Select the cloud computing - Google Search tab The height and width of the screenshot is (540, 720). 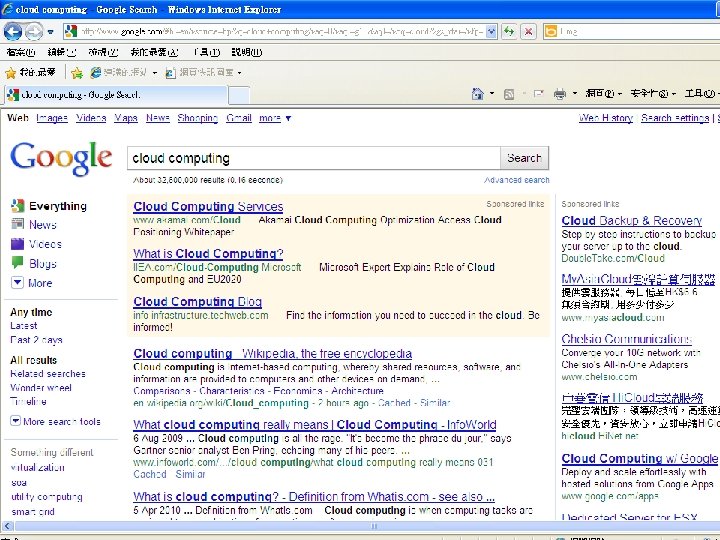click(116, 95)
